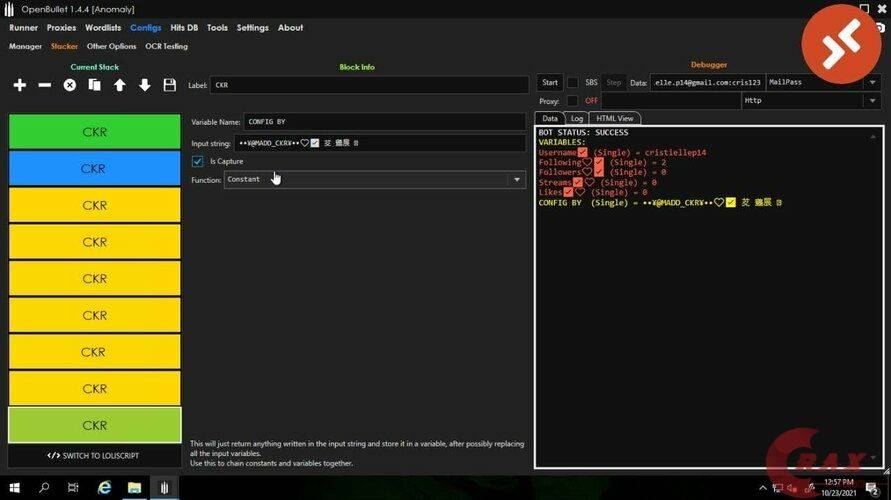Open the Runner menu tab
Image resolution: width=891 pixels, height=500 pixels.
click(23, 27)
